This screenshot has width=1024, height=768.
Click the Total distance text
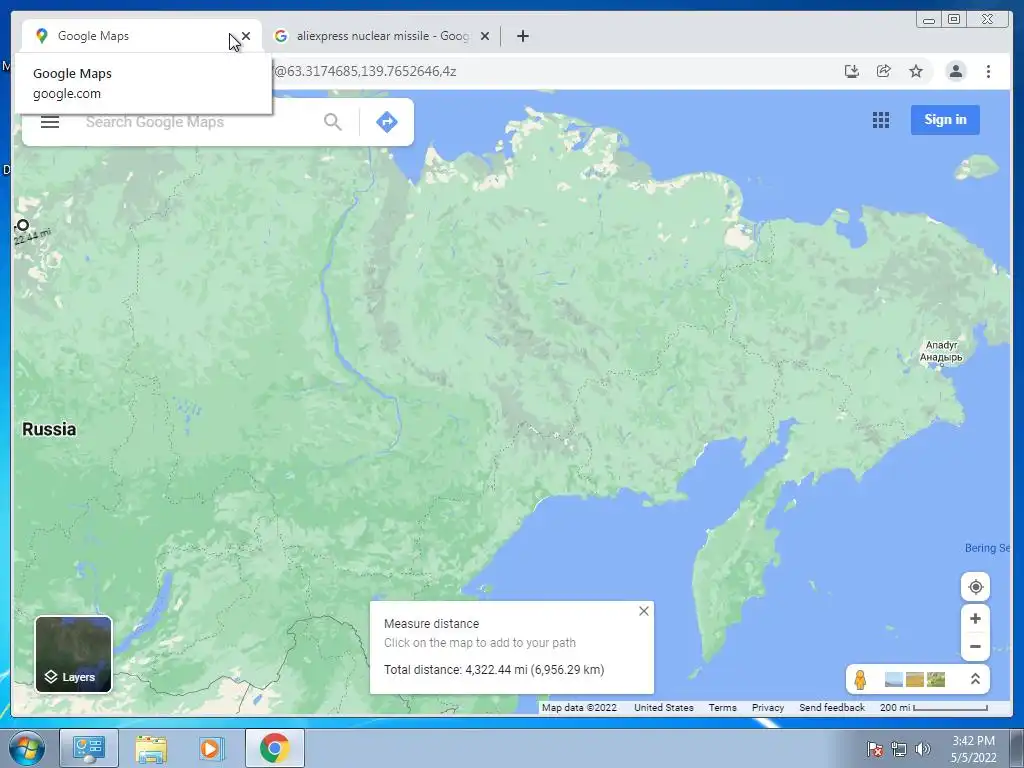pyautogui.click(x=494, y=669)
